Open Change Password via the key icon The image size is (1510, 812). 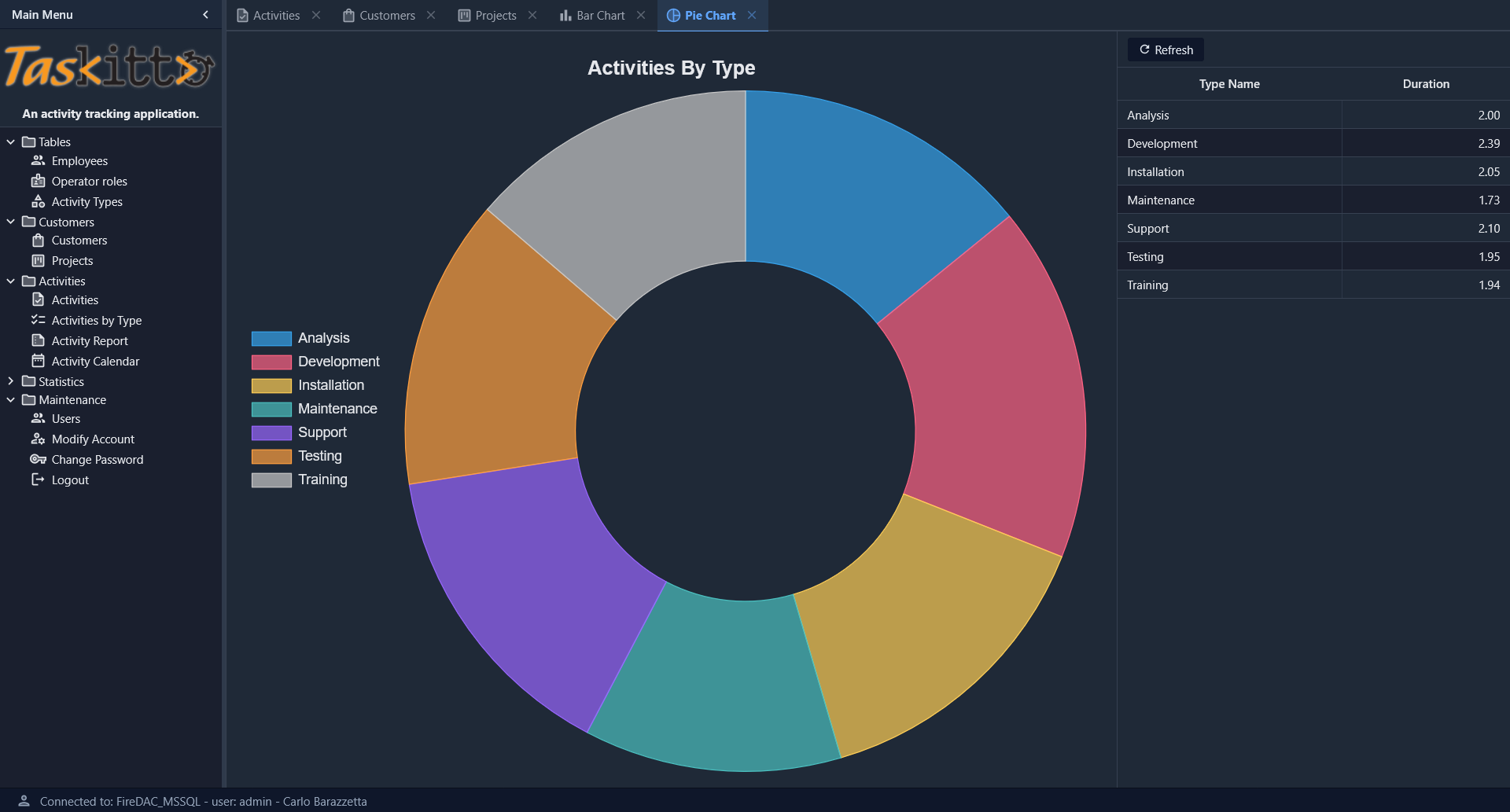(x=38, y=459)
